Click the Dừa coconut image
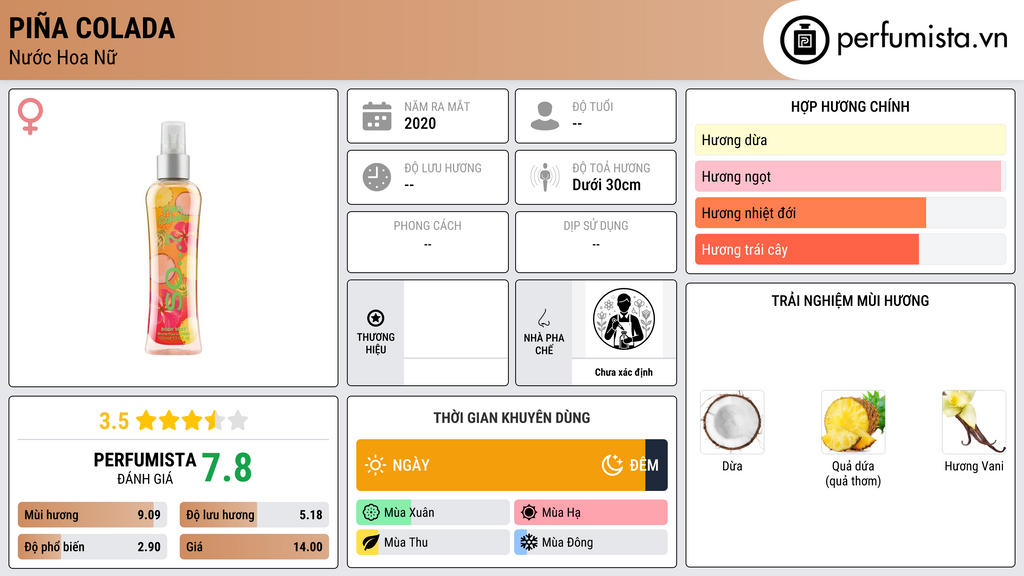Screen dimensions: 1024x576 tap(732, 422)
